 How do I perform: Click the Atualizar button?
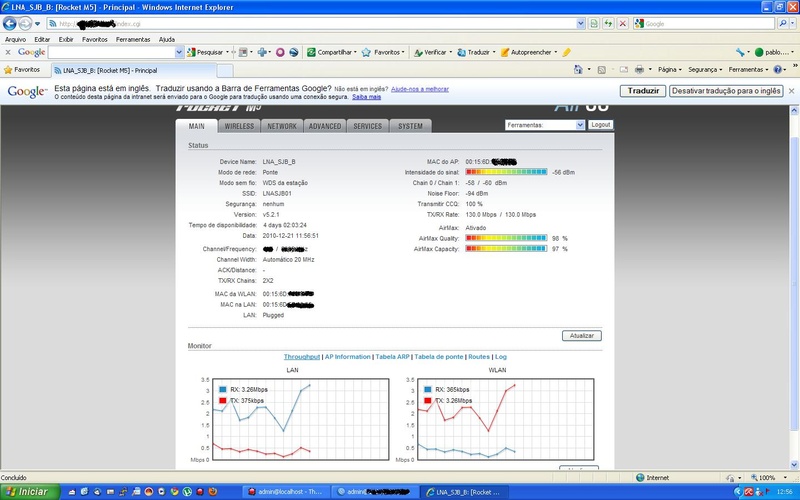[582, 336]
